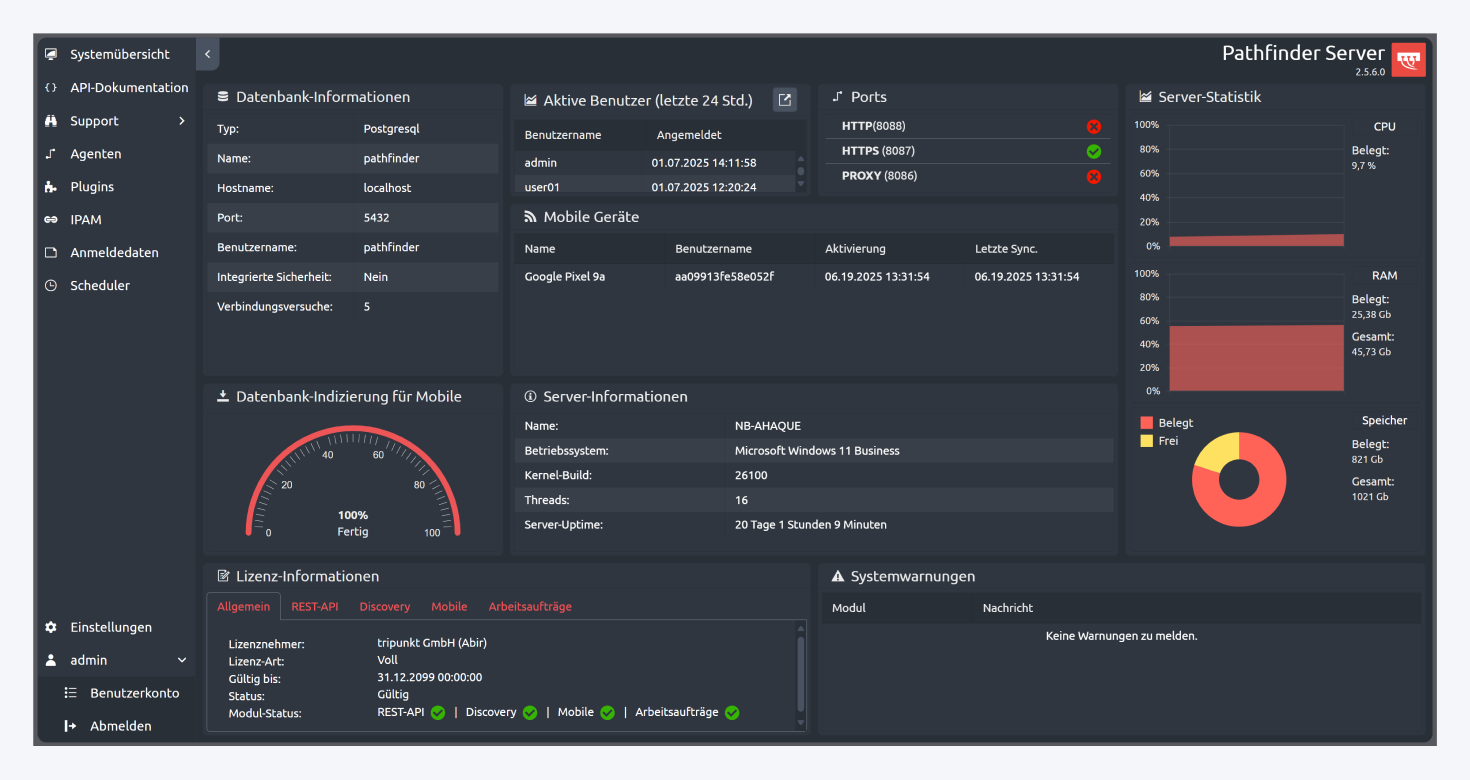Toggle the HTTP port 8088 status
Image resolution: width=1470 pixels, height=780 pixels.
pos(1094,126)
